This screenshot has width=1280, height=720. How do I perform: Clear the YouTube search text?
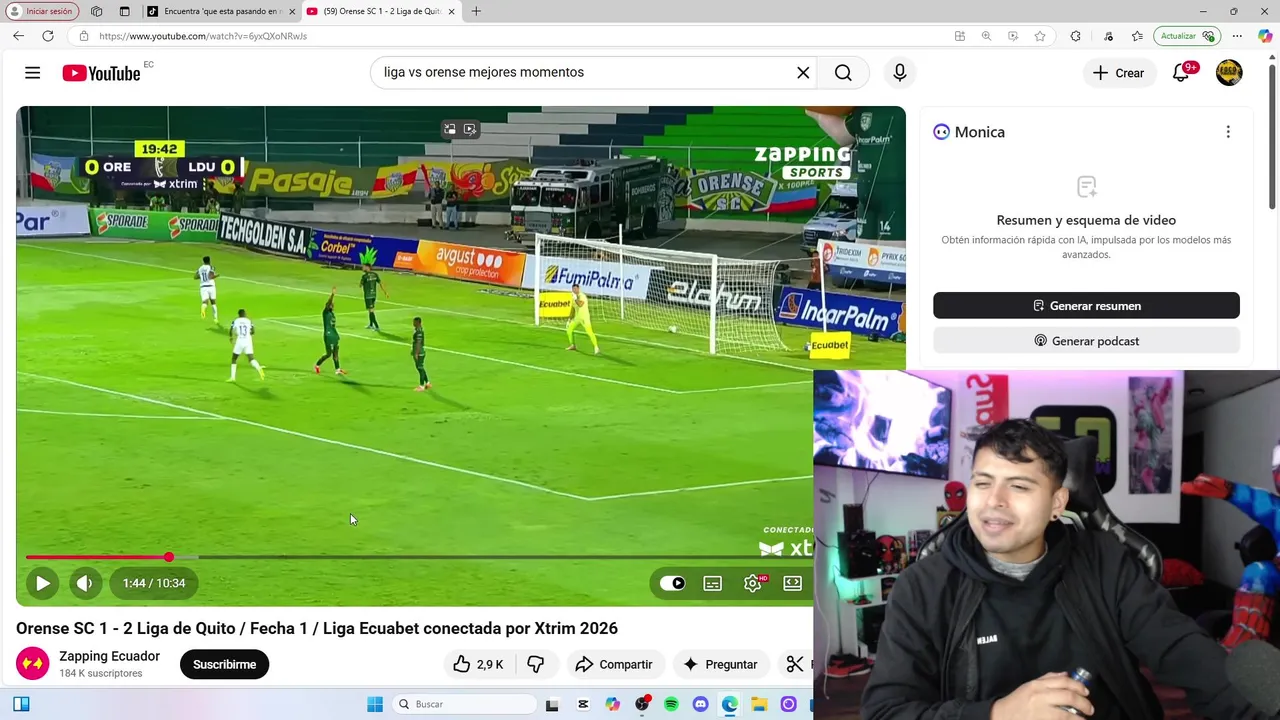[803, 72]
